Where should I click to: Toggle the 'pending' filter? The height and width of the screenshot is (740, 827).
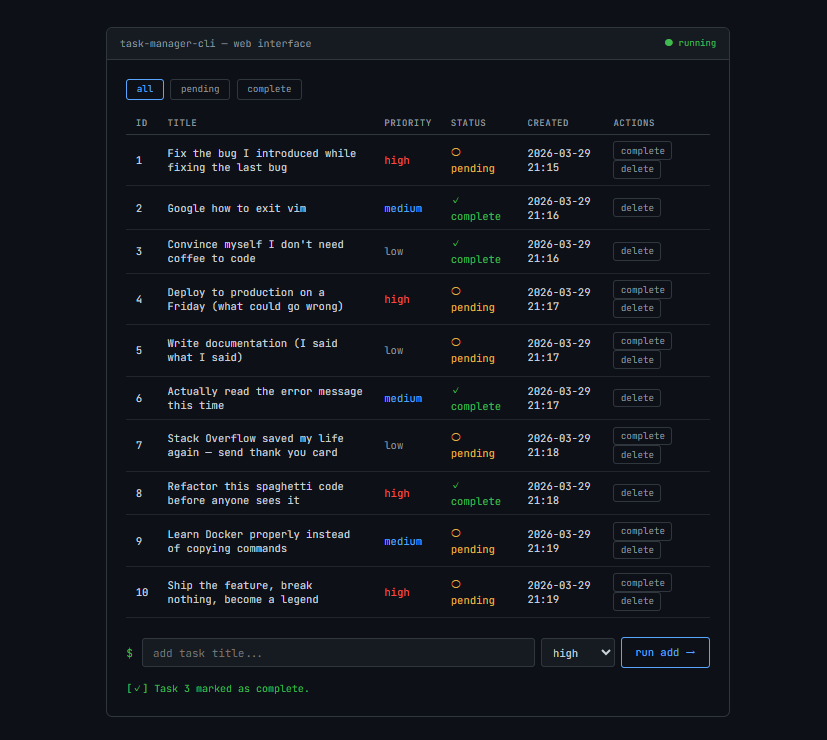click(x=199, y=89)
